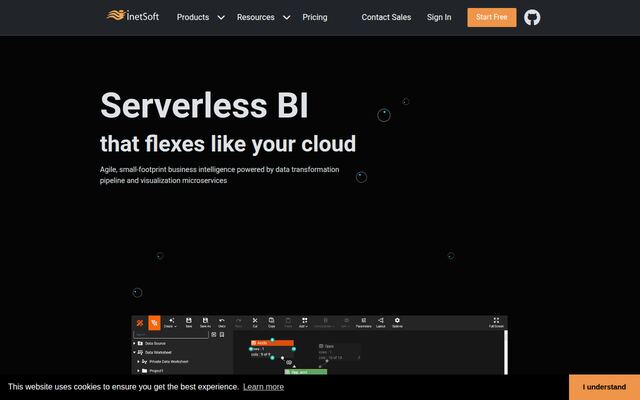Open the Create dropdown in toolbar
The image size is (640, 400).
[171, 322]
